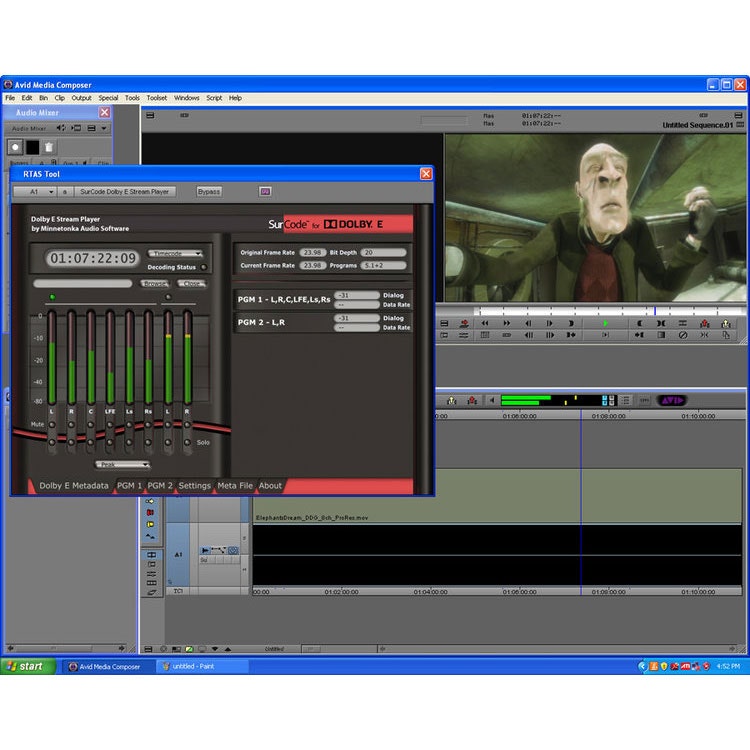Click the trash icon in Audio Mixer

click(x=49, y=147)
